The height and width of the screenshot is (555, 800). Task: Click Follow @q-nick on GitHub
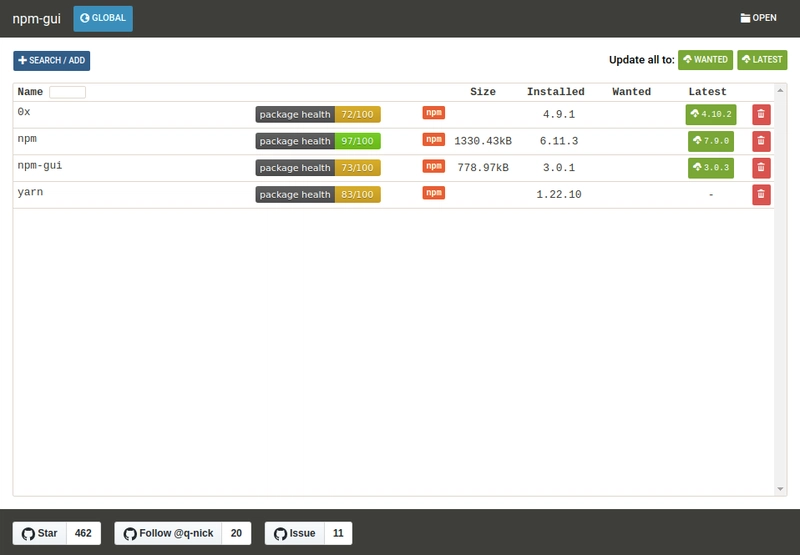click(168, 533)
